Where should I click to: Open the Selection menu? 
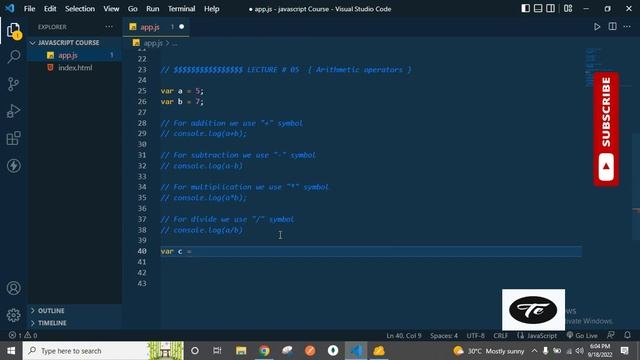[80, 9]
